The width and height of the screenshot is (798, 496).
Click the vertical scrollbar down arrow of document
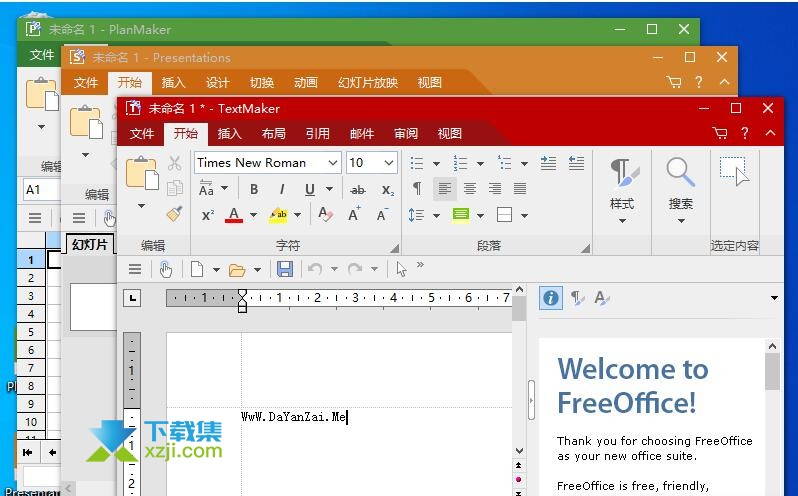tap(519, 451)
